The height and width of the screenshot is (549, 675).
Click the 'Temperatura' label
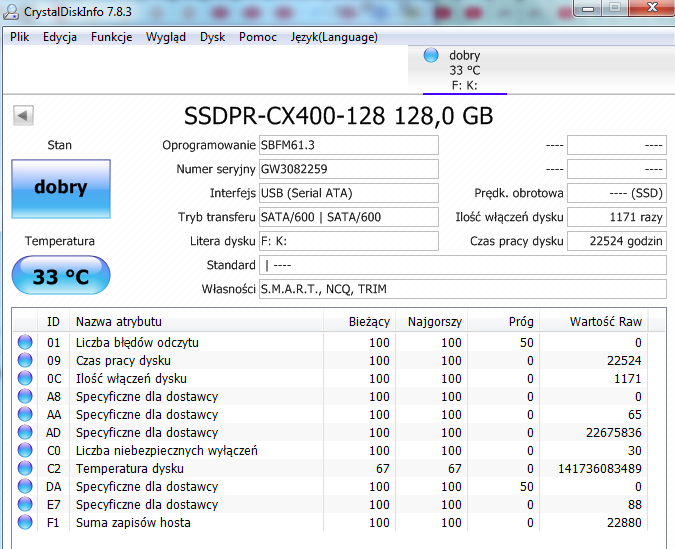coord(59,241)
